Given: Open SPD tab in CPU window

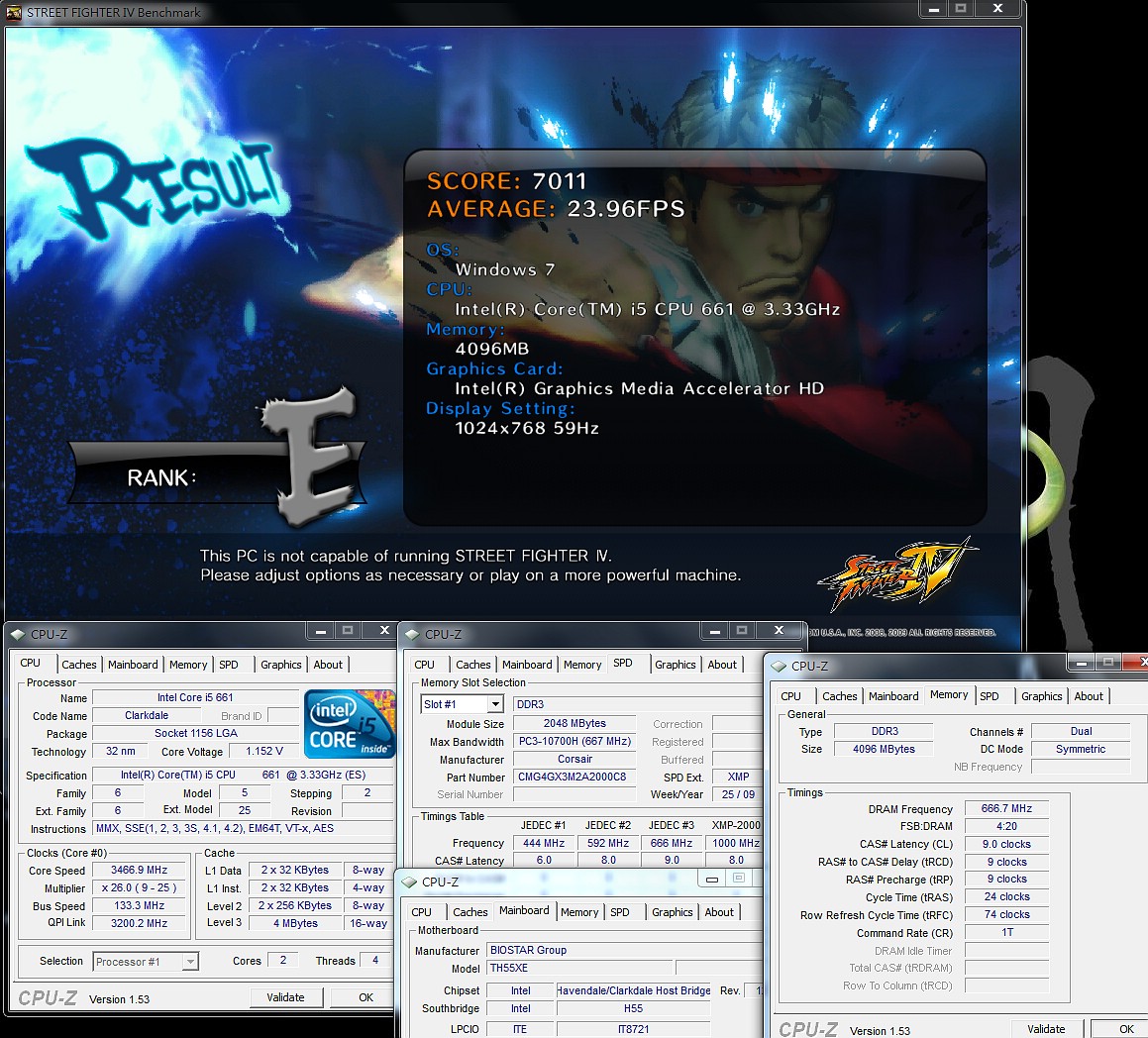Looking at the screenshot, I should point(229,665).
